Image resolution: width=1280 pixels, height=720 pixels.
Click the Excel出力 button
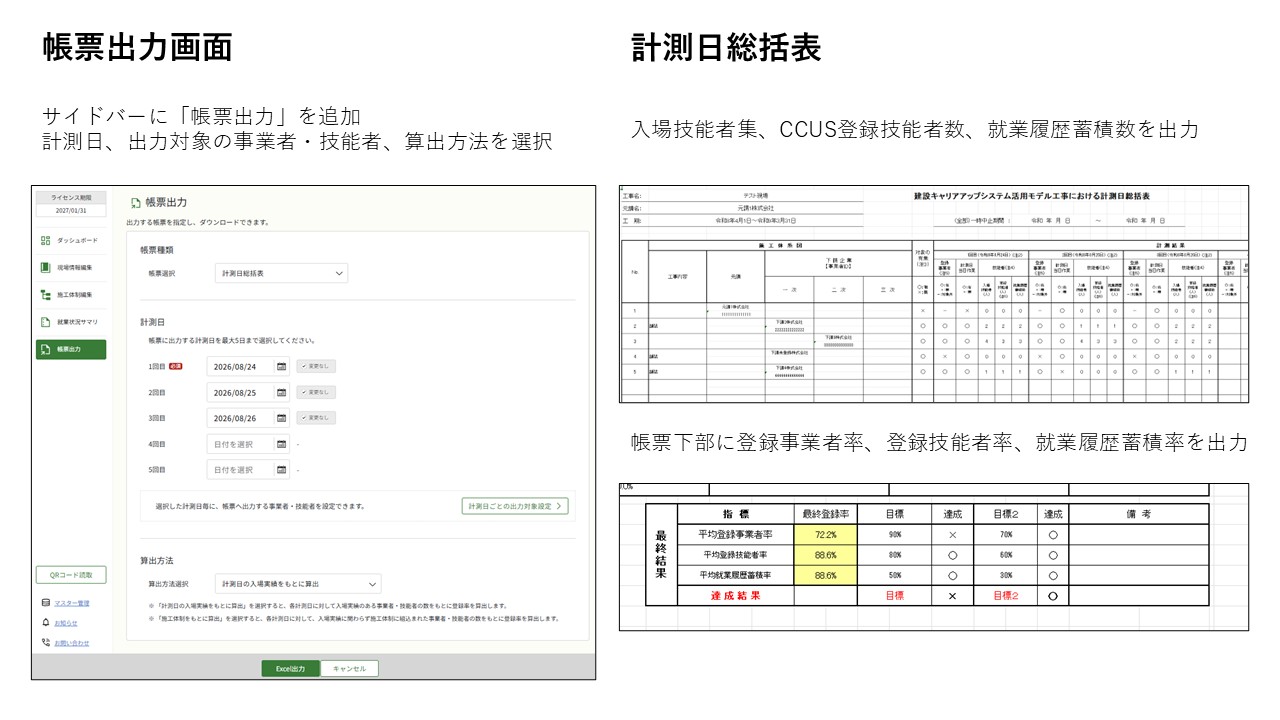(290, 669)
